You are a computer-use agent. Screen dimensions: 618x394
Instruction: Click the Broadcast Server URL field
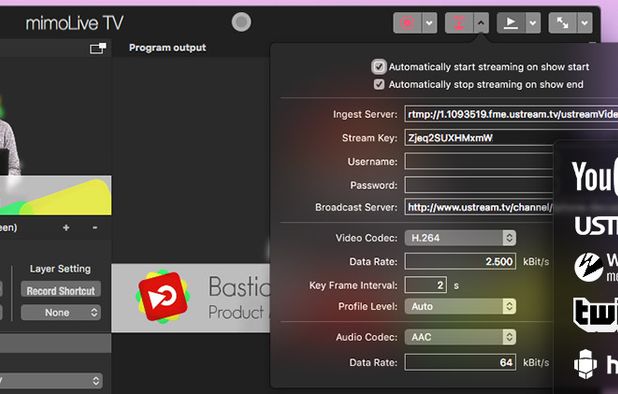(479, 207)
